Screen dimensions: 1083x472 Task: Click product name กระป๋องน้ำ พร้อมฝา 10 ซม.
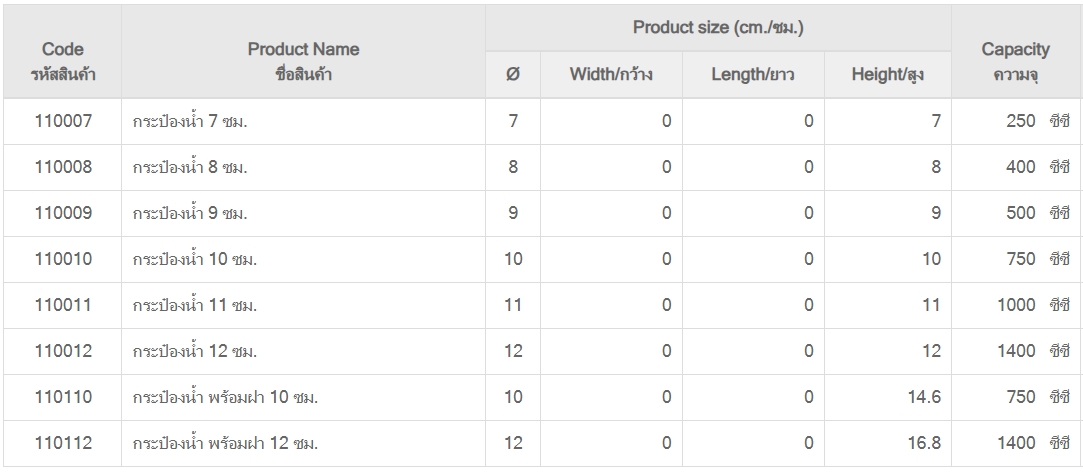225,397
